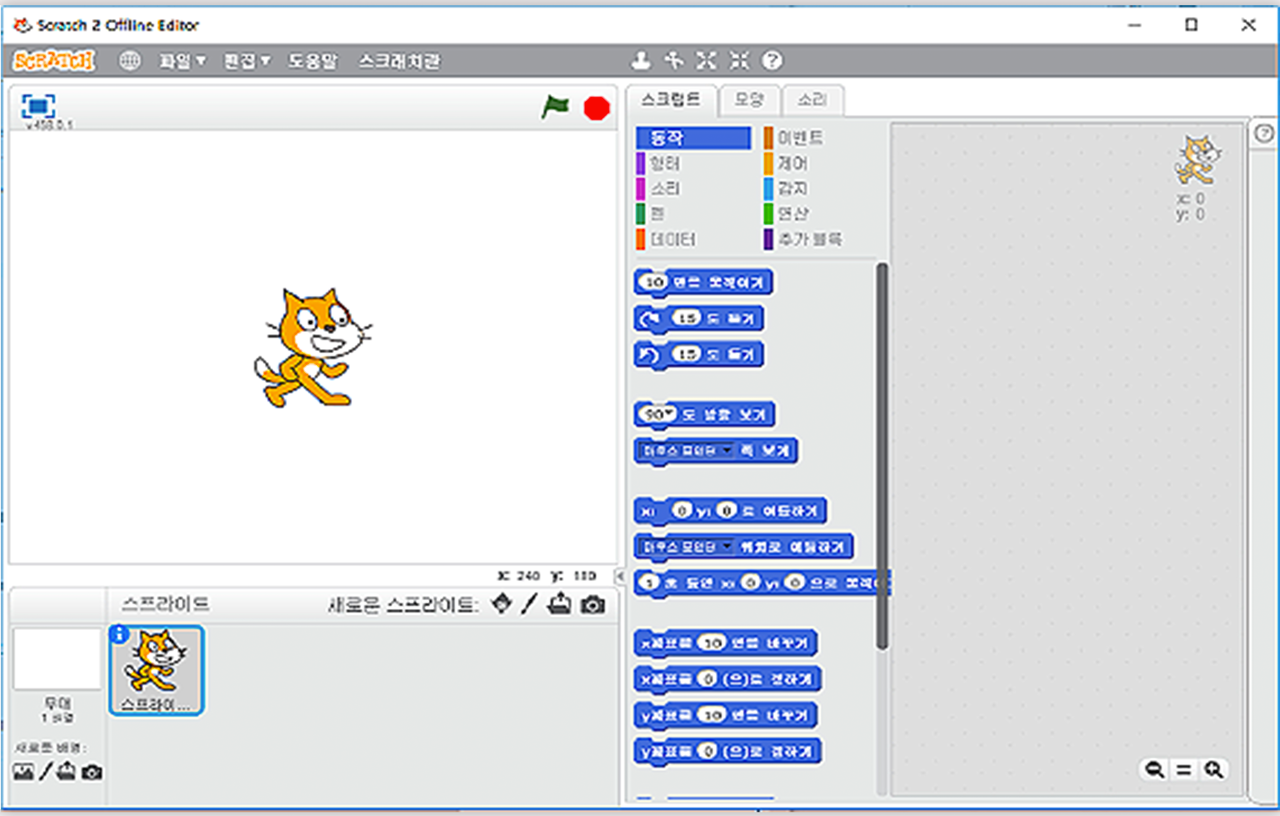This screenshot has width=1280, height=816.
Task: Click the green flag to start
Action: pyautogui.click(x=555, y=107)
